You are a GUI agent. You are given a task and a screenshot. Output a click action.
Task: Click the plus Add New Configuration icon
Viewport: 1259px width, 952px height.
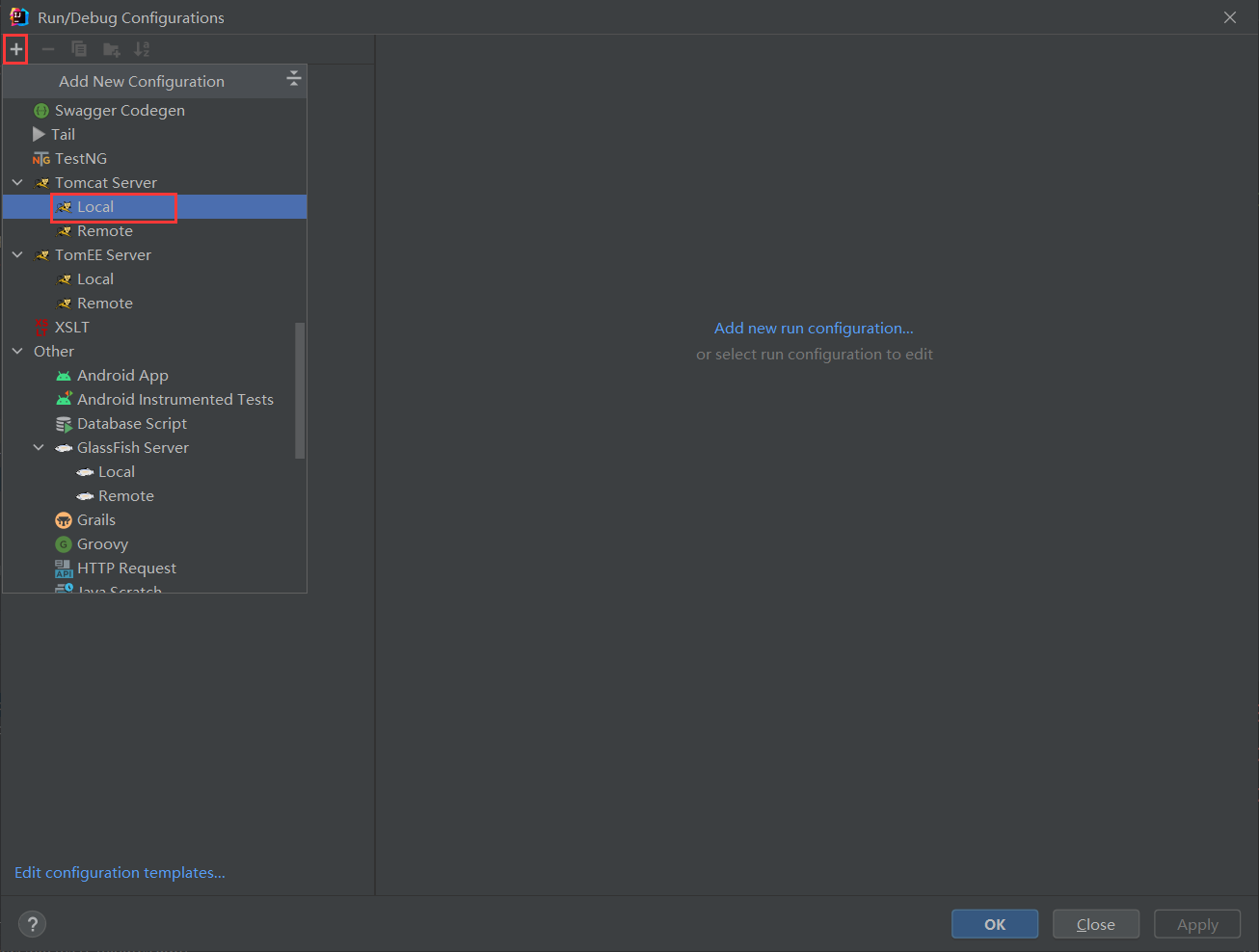(x=16, y=49)
